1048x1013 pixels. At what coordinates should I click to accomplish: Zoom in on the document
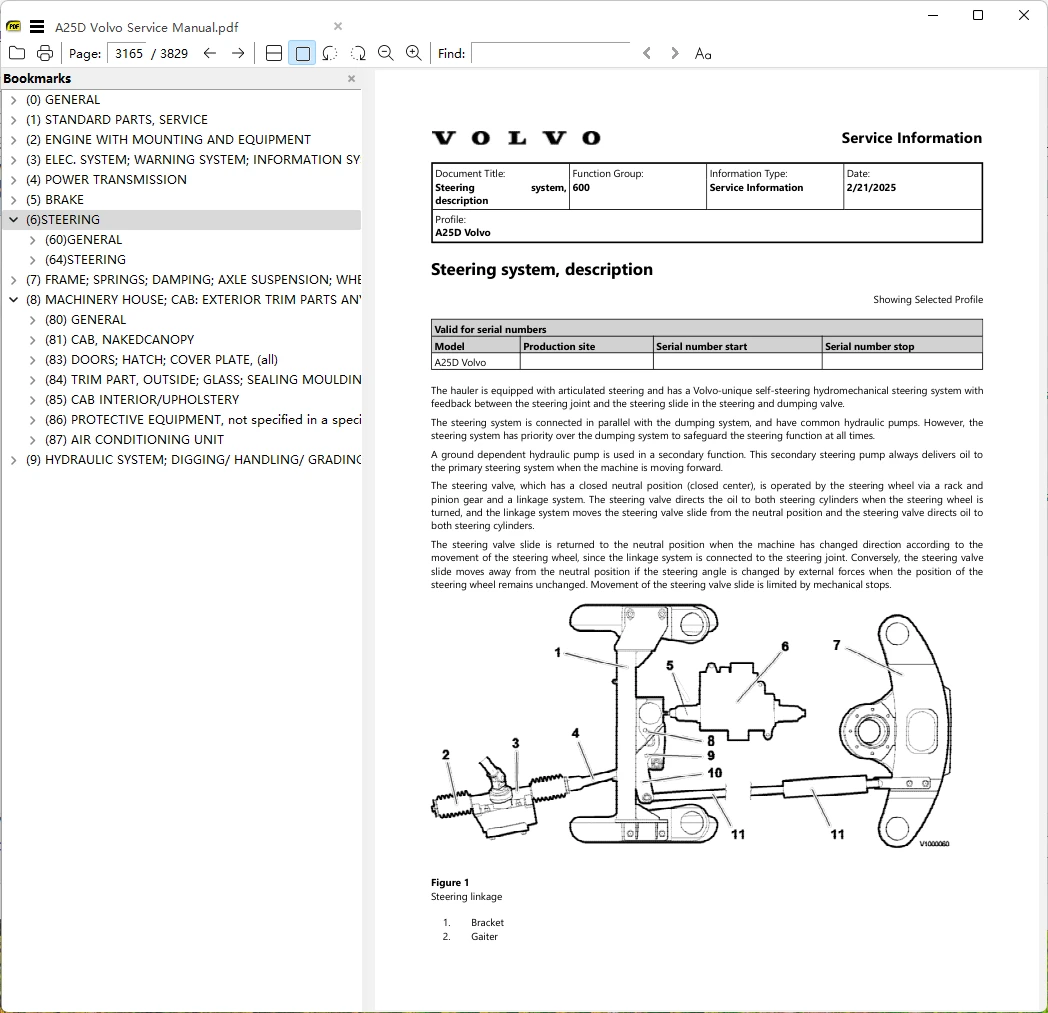coord(414,53)
